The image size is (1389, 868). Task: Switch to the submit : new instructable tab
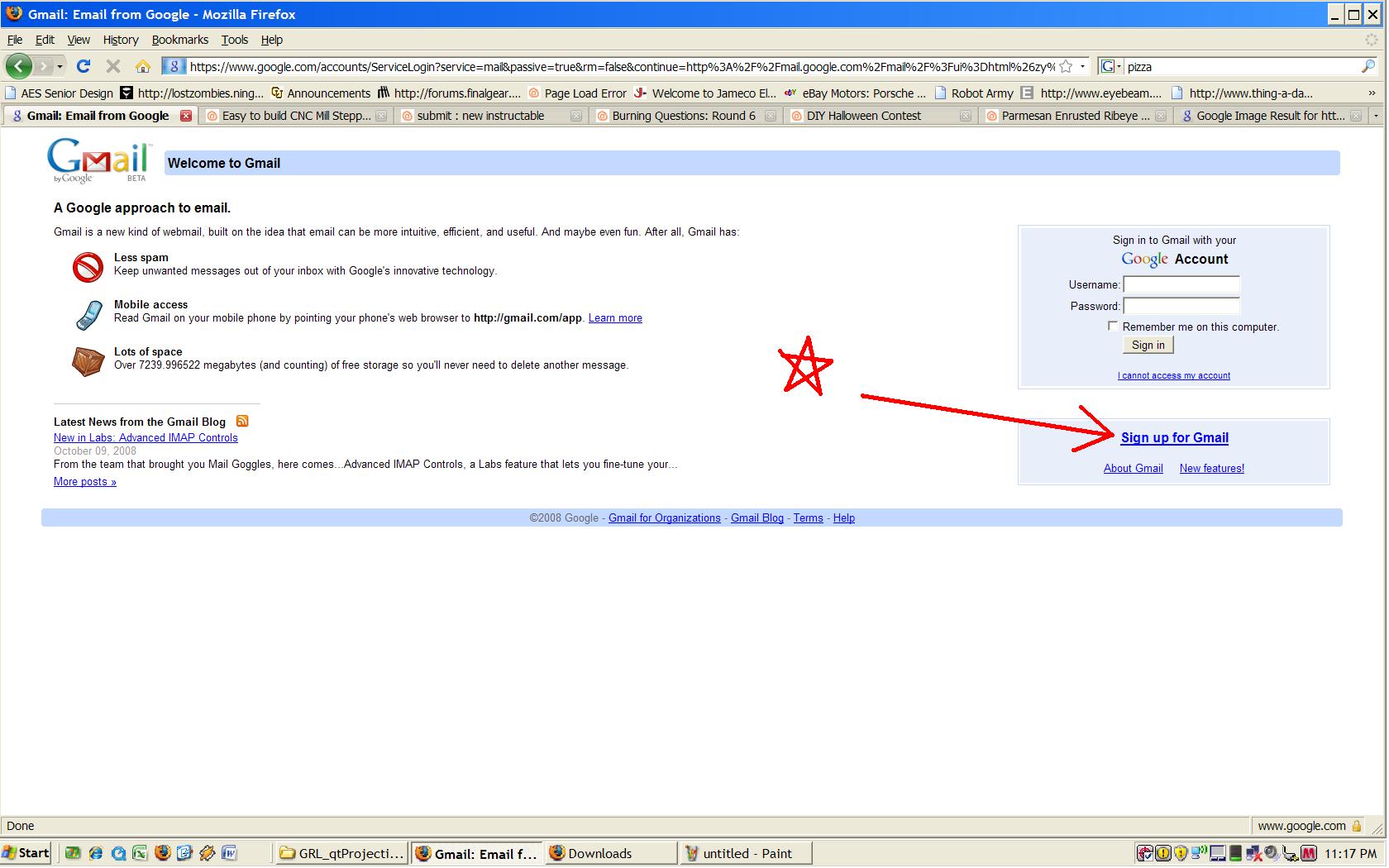491,116
